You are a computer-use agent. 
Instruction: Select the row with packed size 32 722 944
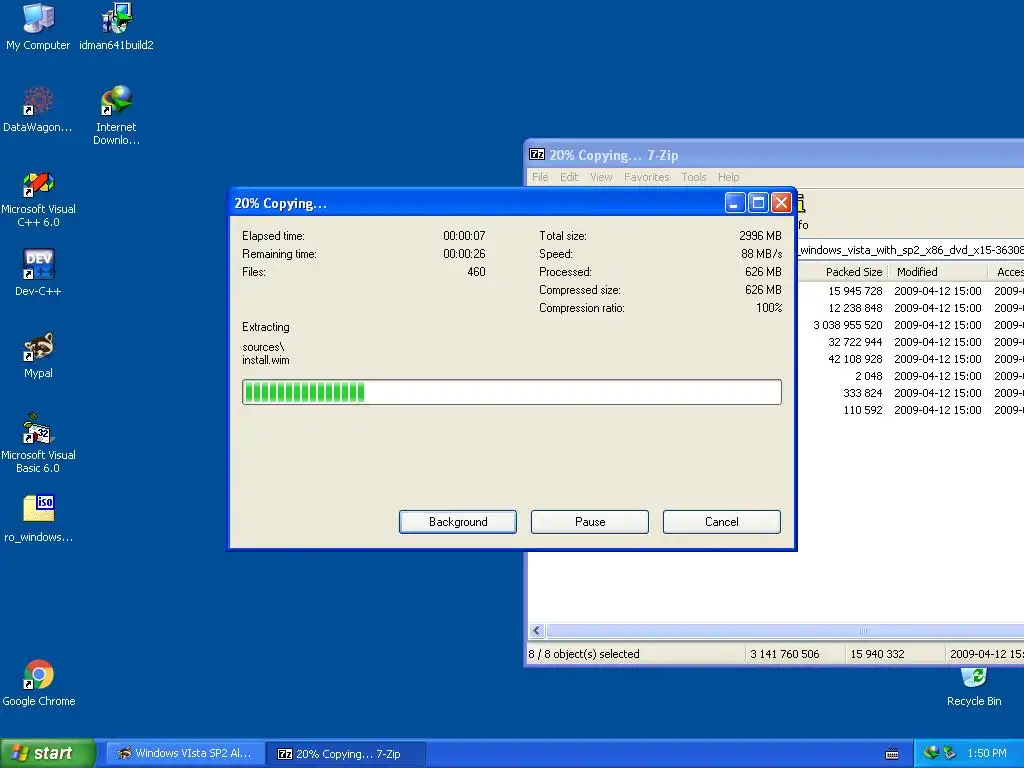click(x=910, y=342)
